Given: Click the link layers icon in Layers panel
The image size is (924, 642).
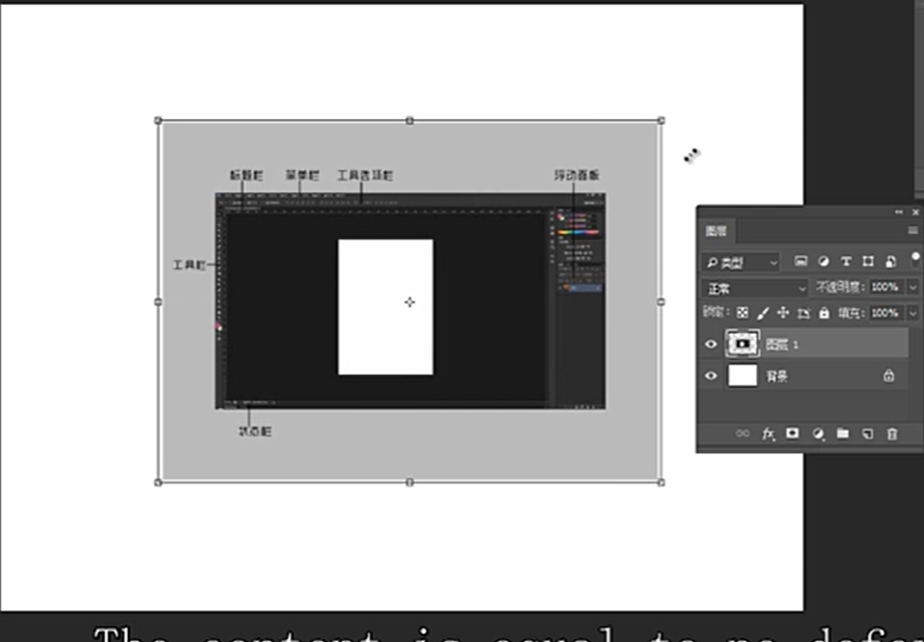Looking at the screenshot, I should pyautogui.click(x=742, y=433).
